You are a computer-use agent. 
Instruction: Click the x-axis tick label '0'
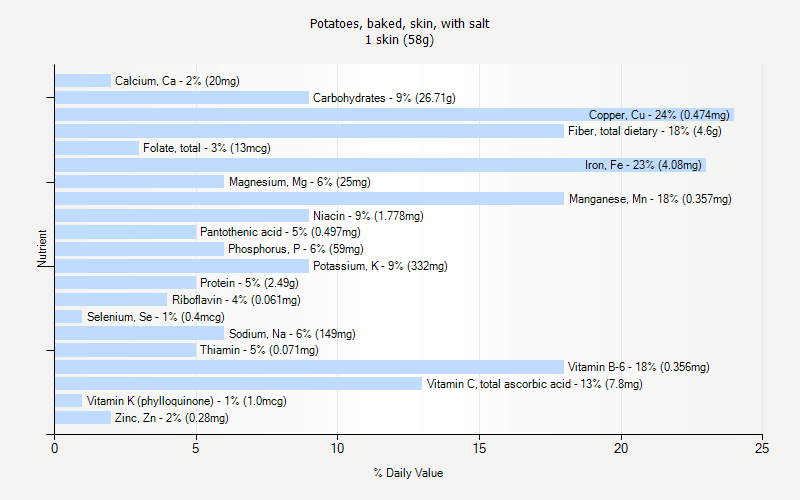point(55,448)
